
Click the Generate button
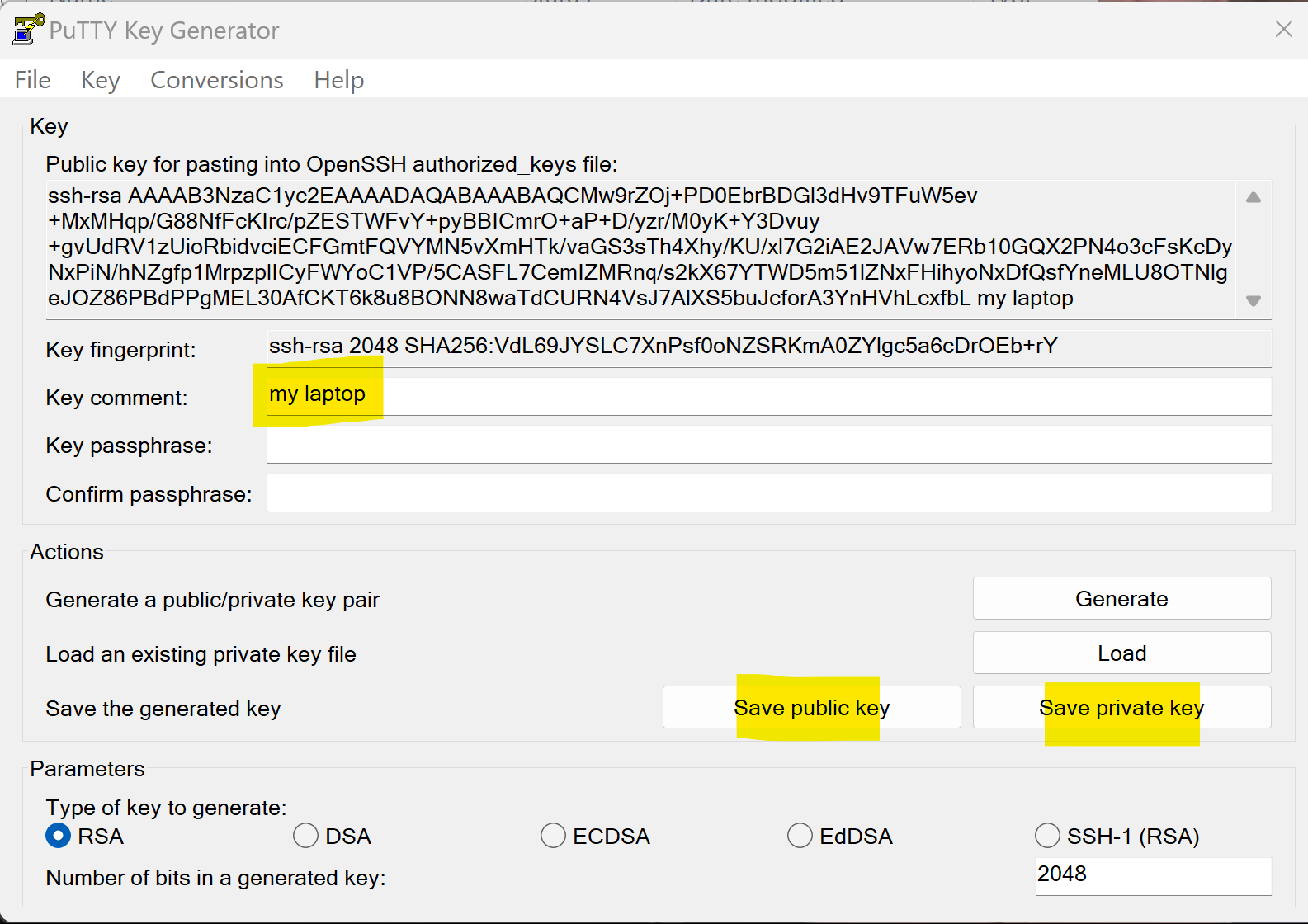1122,598
